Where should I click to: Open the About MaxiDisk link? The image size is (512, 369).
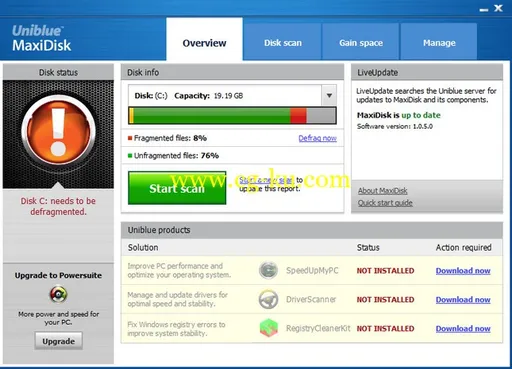pos(383,191)
